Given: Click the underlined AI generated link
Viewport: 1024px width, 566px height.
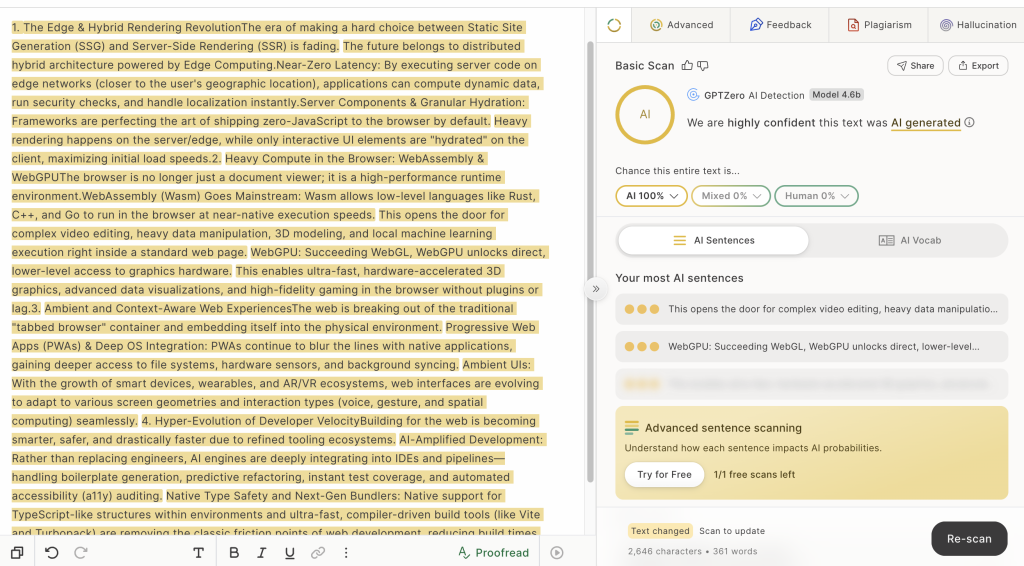Looking at the screenshot, I should click(x=925, y=123).
